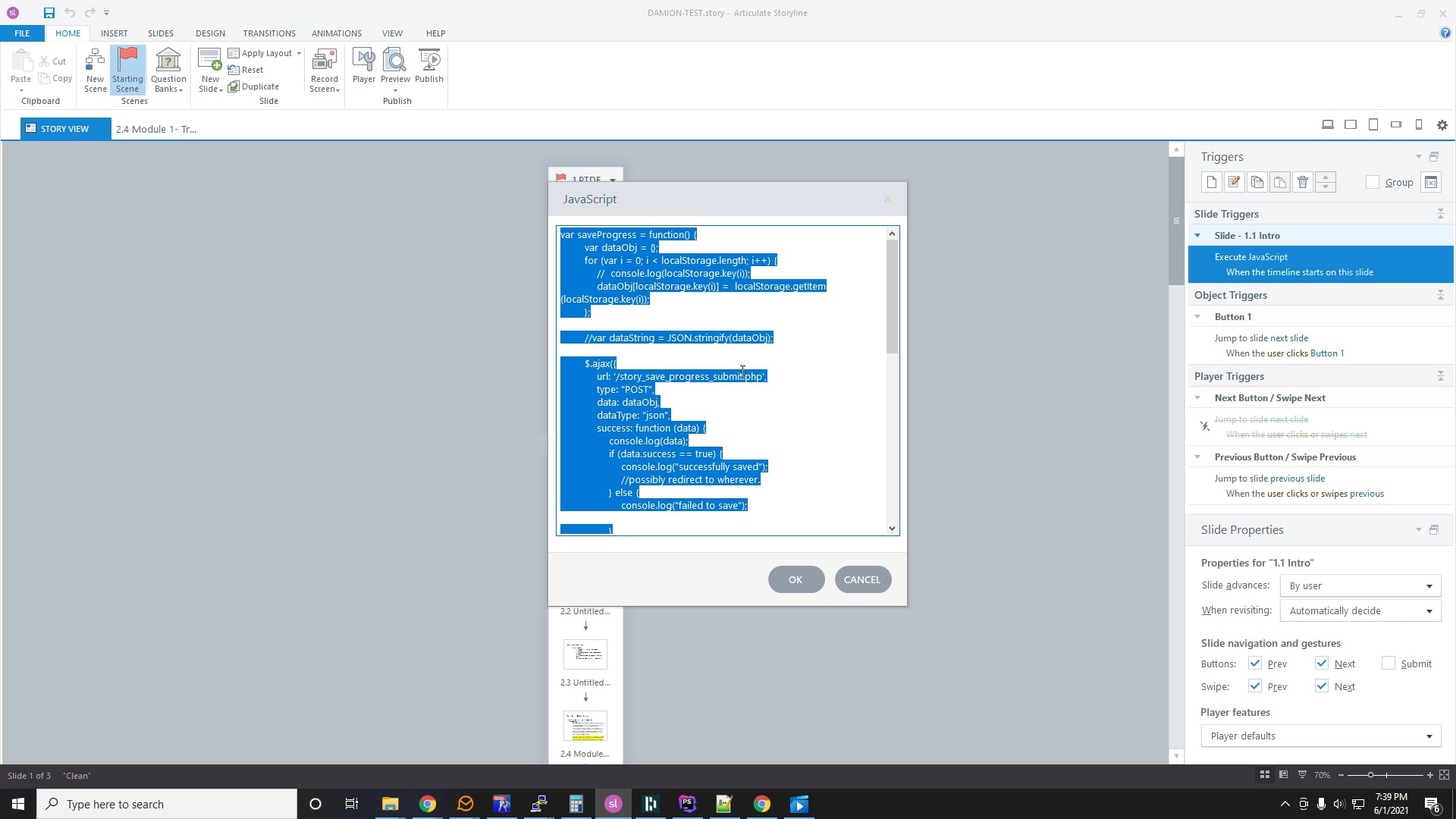
Task: Click the edit trigger pencil icon
Action: coord(1234,182)
